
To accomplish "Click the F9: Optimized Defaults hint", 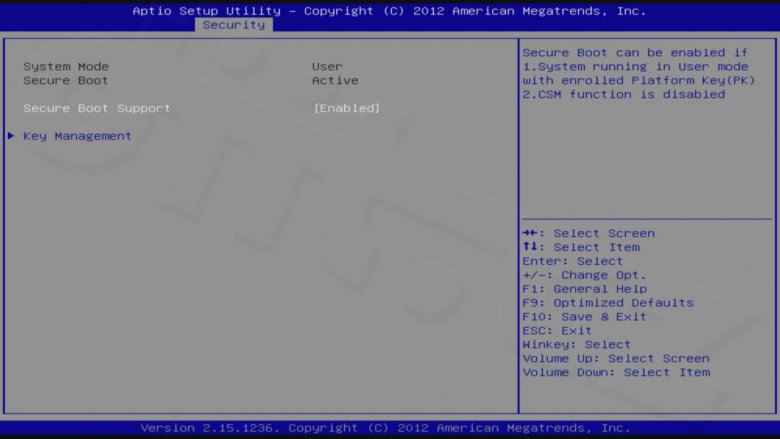I will click(x=608, y=303).
